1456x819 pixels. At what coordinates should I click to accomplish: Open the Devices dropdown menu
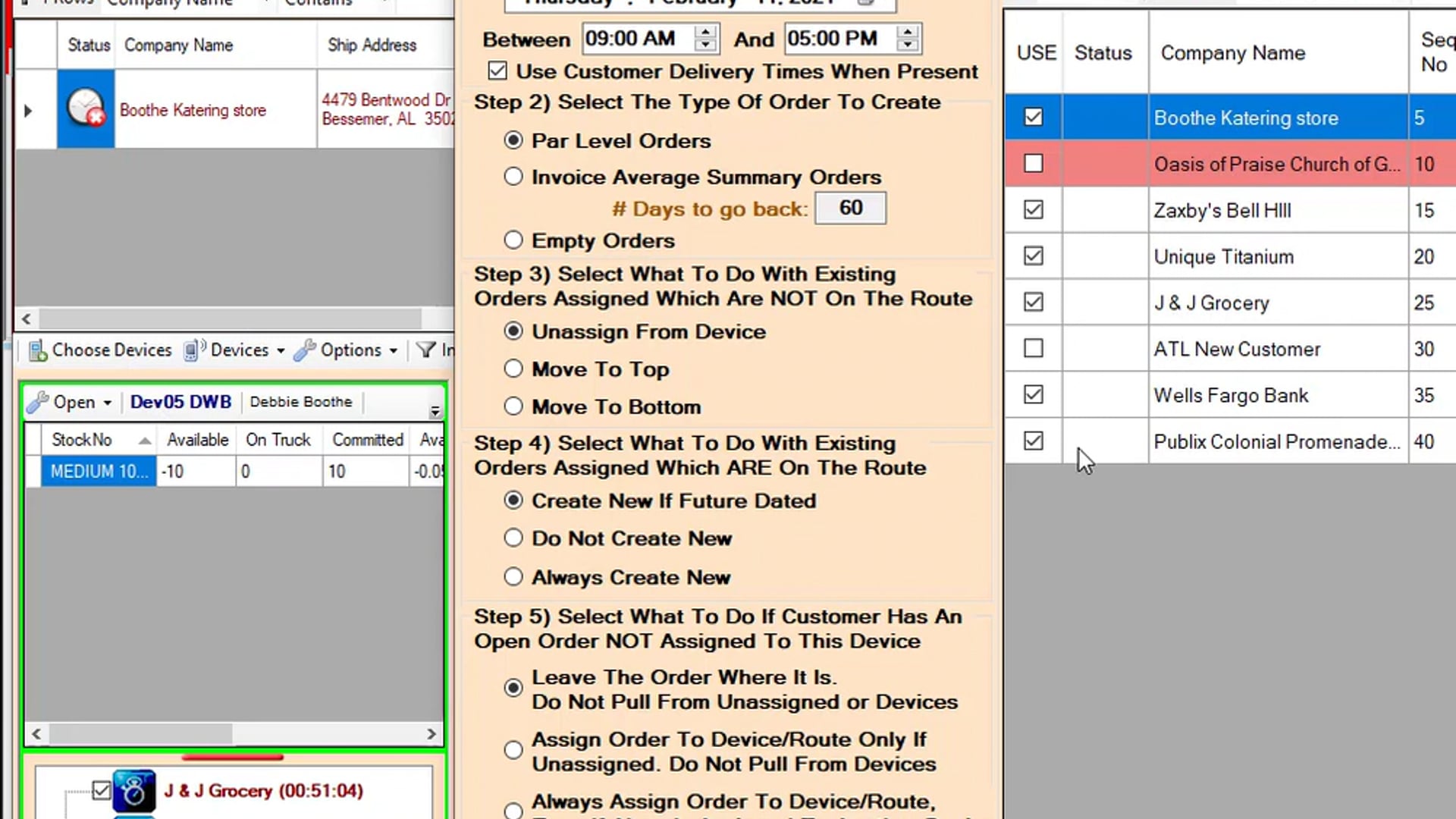[281, 350]
